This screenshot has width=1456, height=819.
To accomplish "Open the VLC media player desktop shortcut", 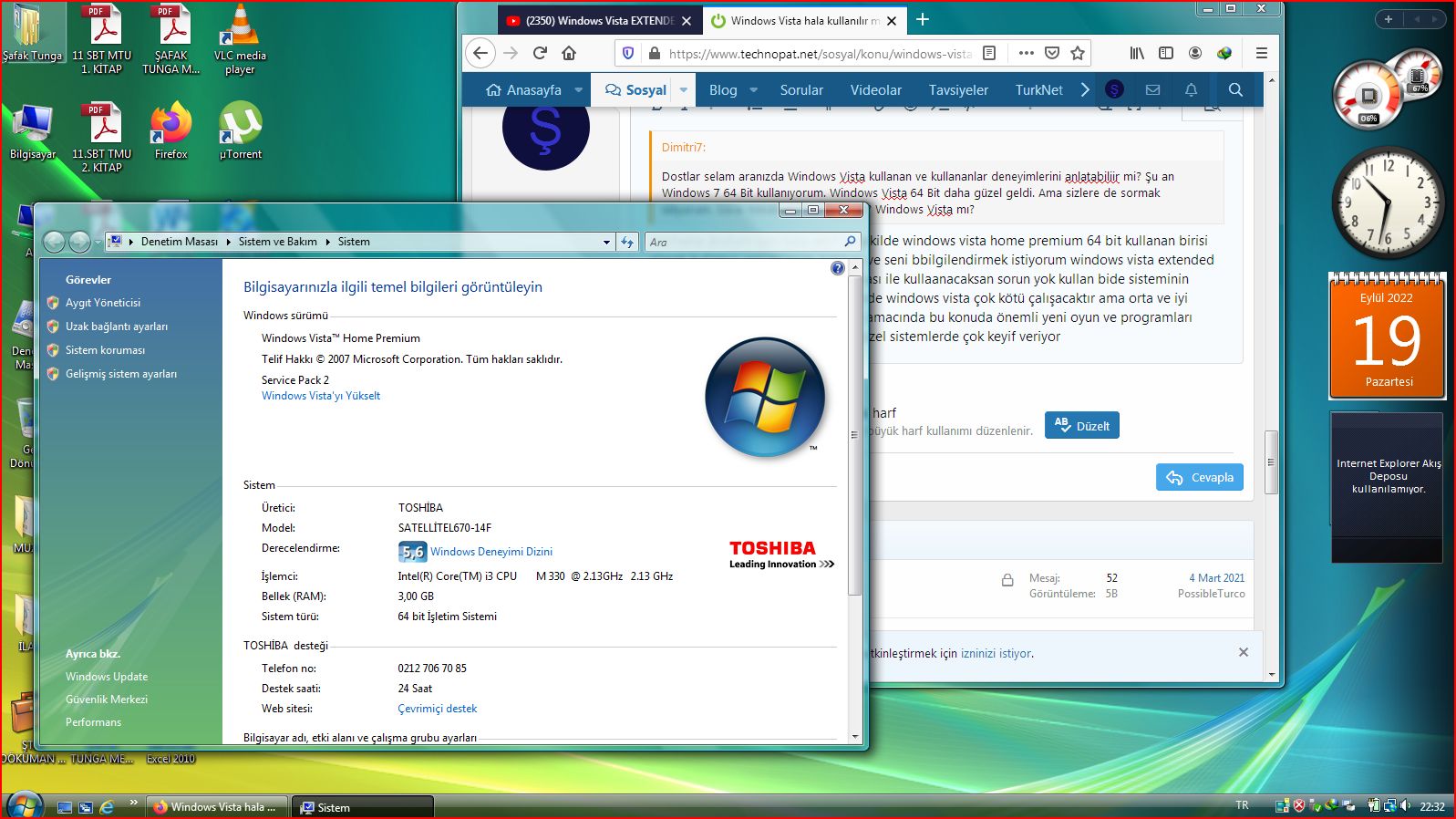I will [x=240, y=39].
